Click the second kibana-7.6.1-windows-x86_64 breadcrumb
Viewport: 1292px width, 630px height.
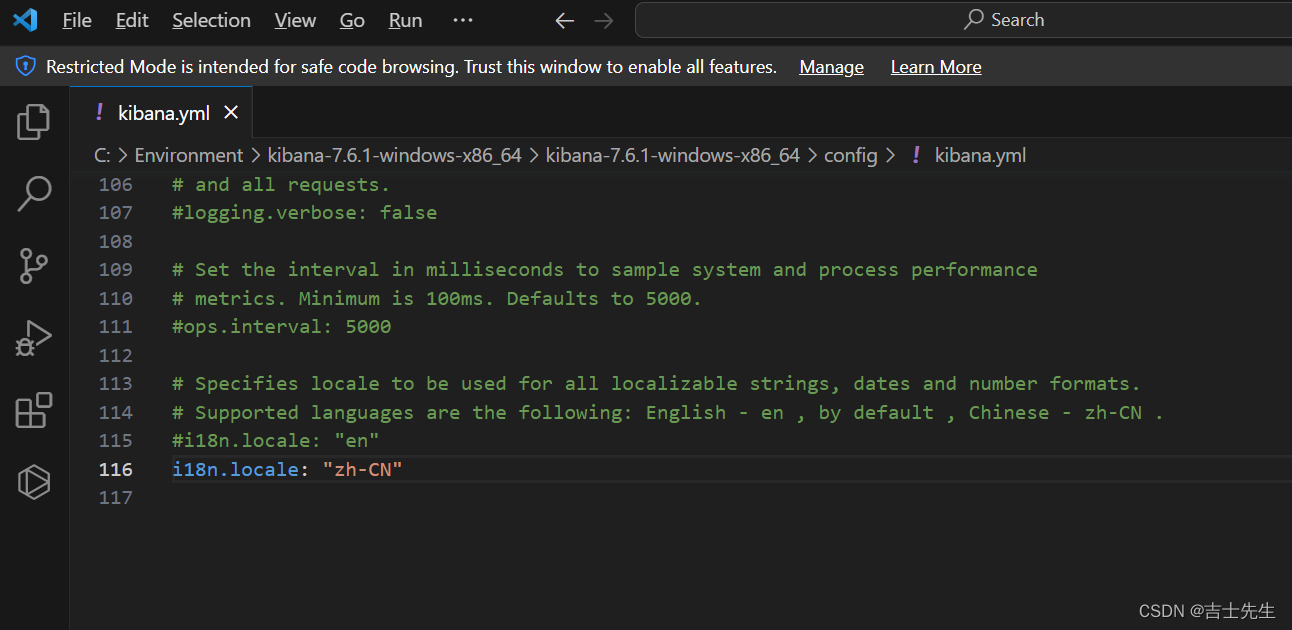click(673, 155)
